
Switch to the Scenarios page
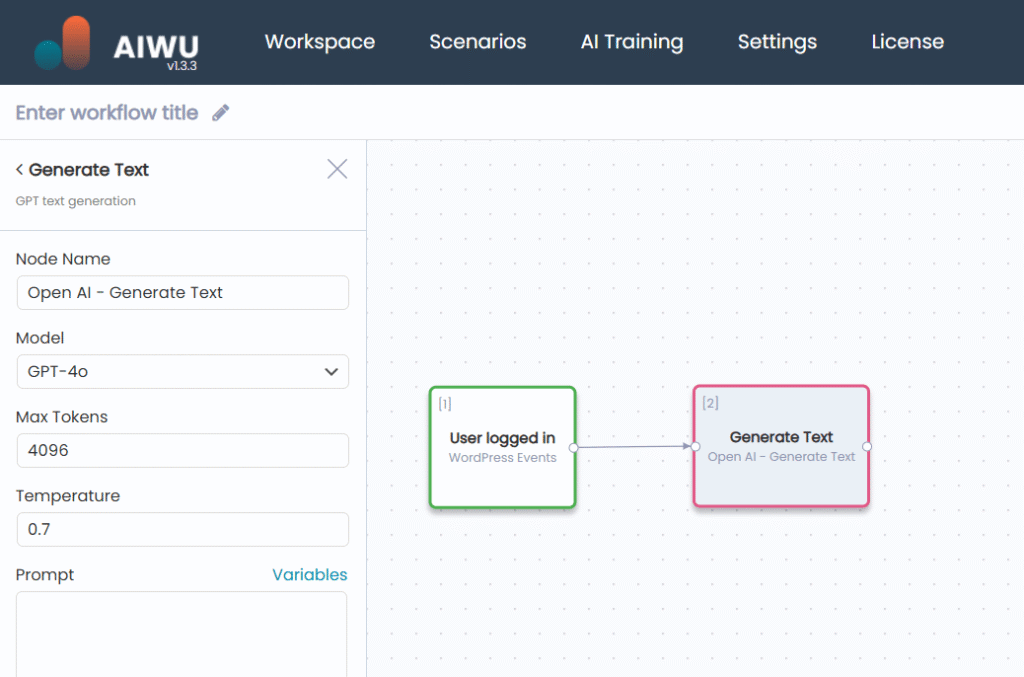point(478,42)
